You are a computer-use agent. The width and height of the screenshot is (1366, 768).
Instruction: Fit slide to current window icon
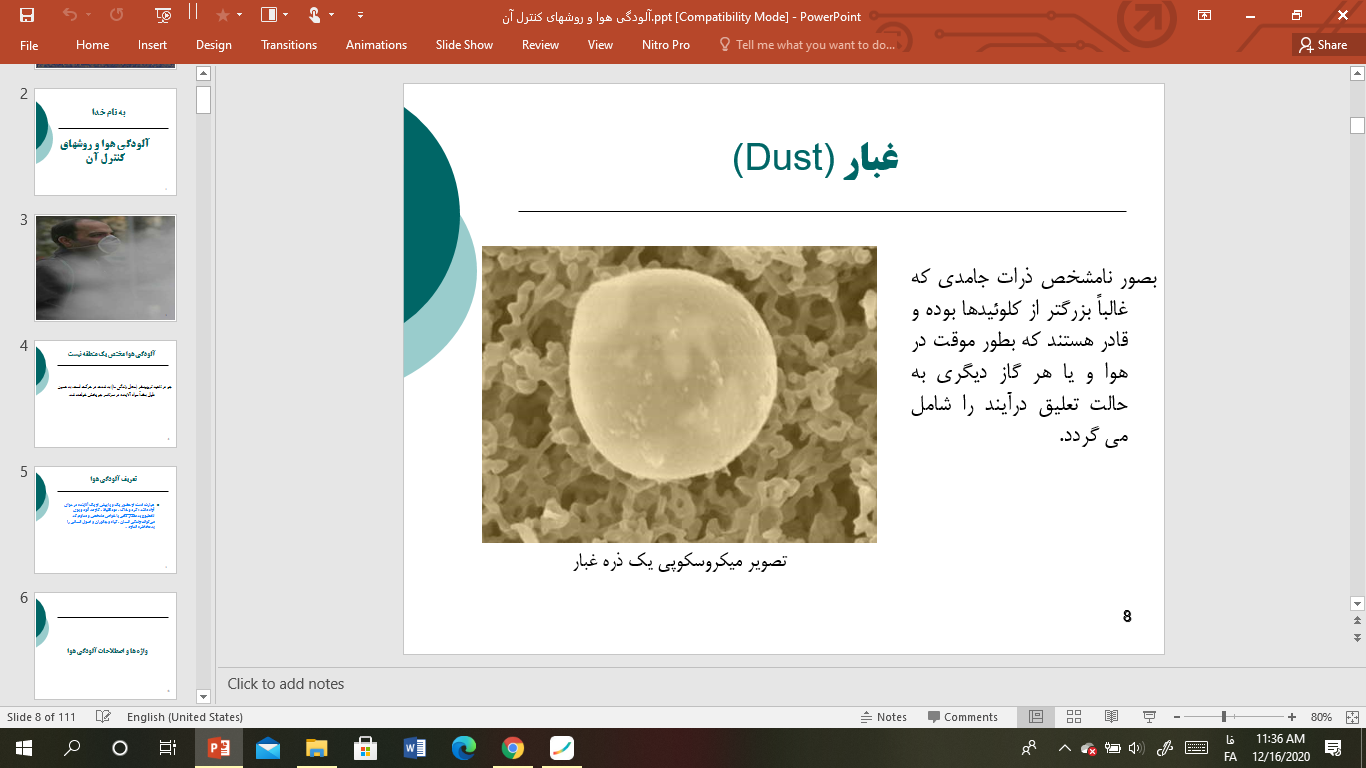click(x=1349, y=717)
